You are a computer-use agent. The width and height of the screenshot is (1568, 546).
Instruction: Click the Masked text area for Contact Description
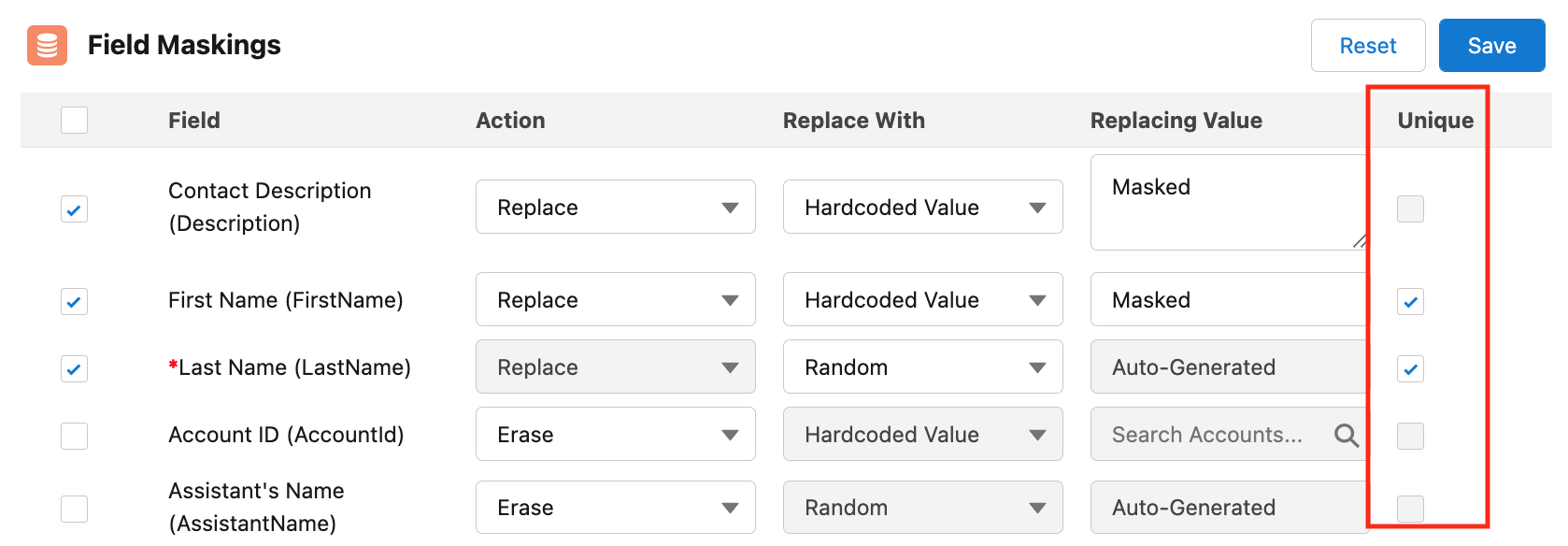(1226, 203)
